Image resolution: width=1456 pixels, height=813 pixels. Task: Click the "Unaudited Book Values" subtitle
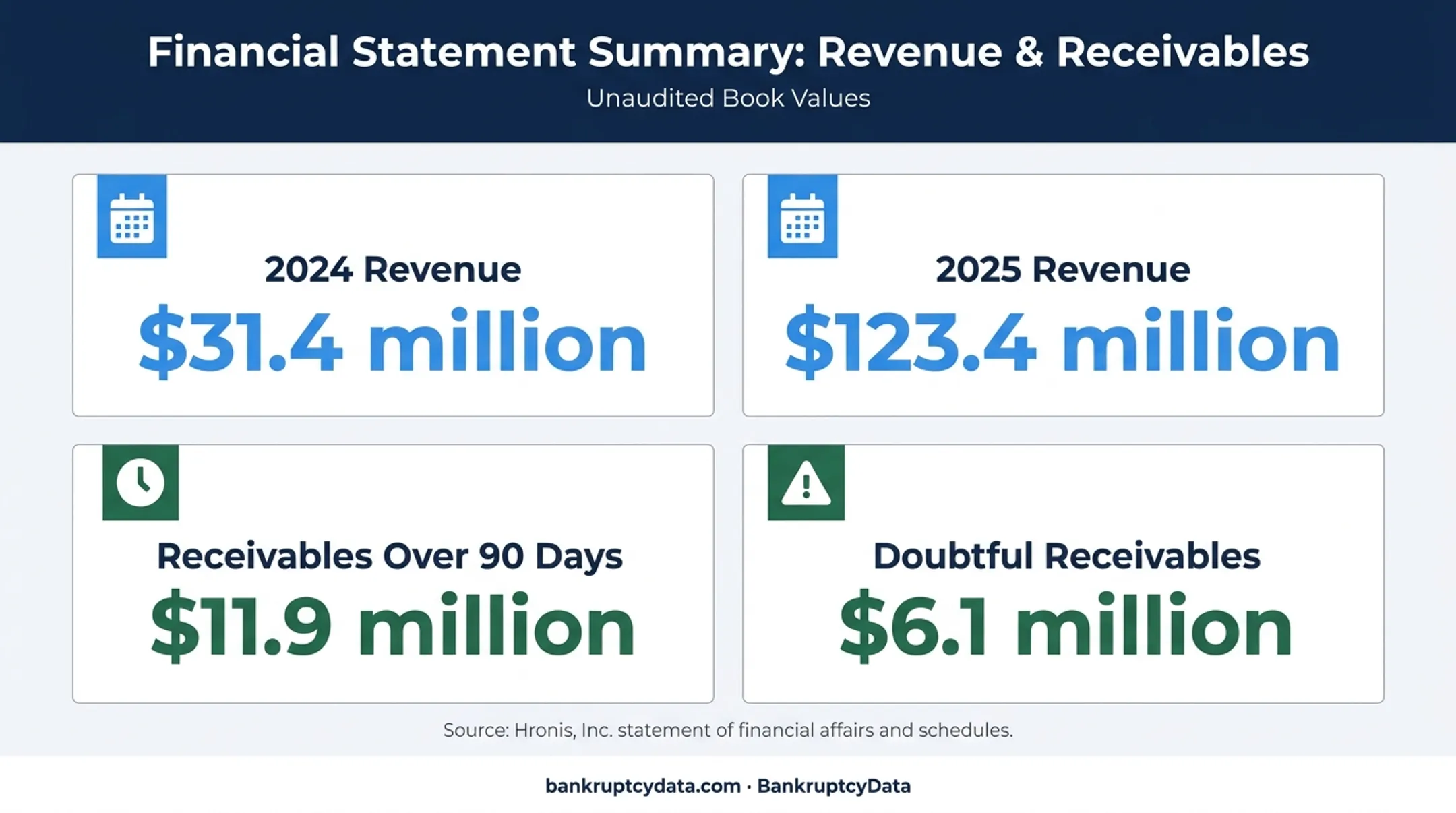coord(728,98)
